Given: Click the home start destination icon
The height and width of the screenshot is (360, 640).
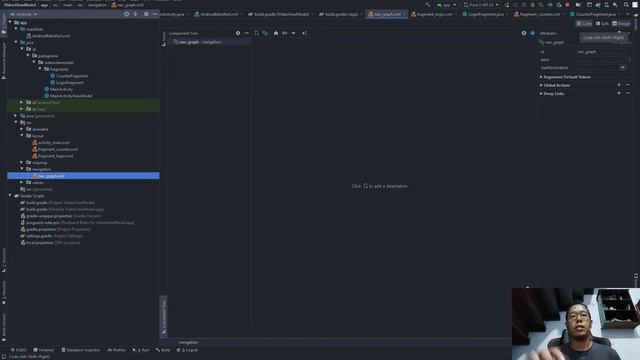Looking at the screenshot, I should pyautogui.click(x=276, y=33).
